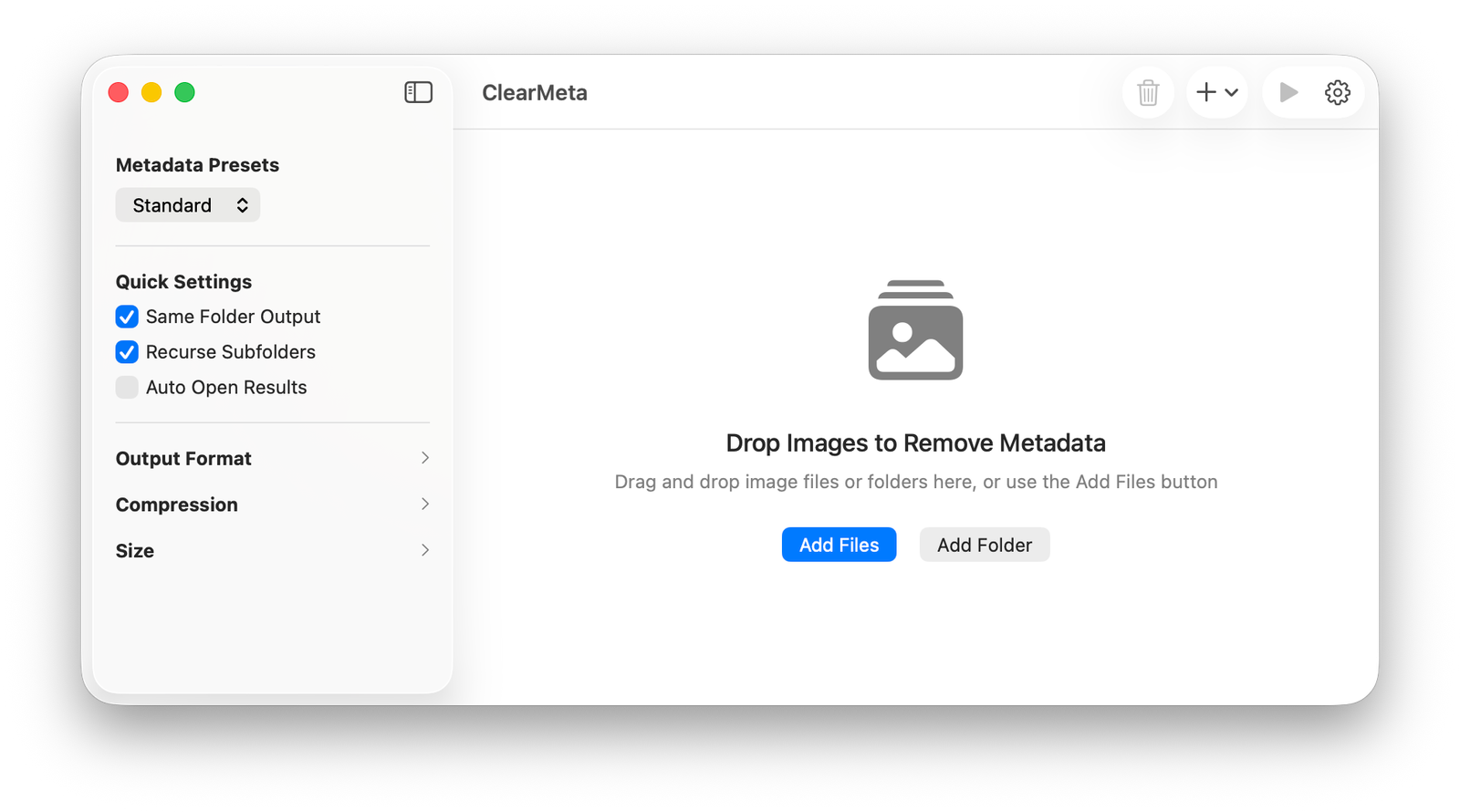Open settings via the gear icon
The width and height of the screenshot is (1460, 812).
[x=1338, y=92]
